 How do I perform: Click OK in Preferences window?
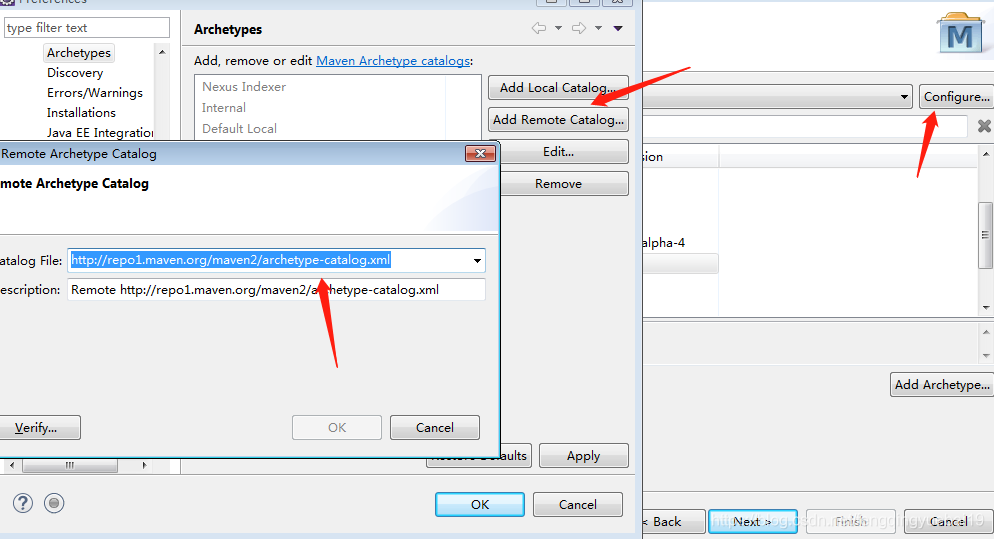coord(480,504)
